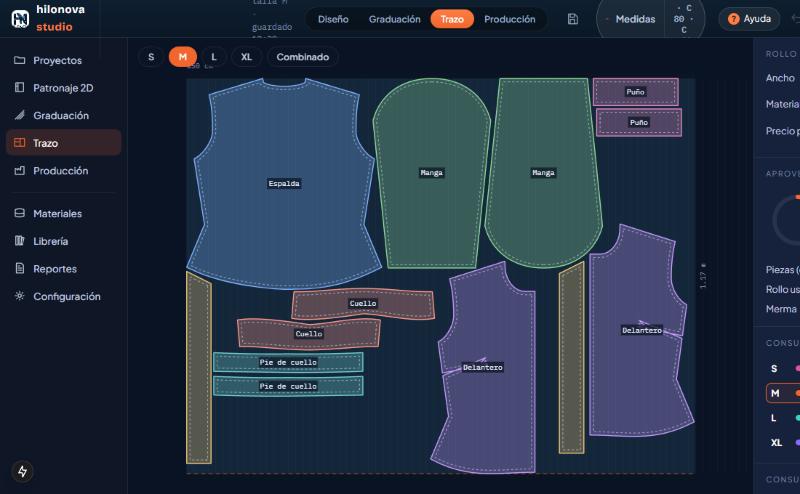Viewport: 800px width, 494px height.
Task: Select the lower Cuello collar piece
Action: point(309,334)
